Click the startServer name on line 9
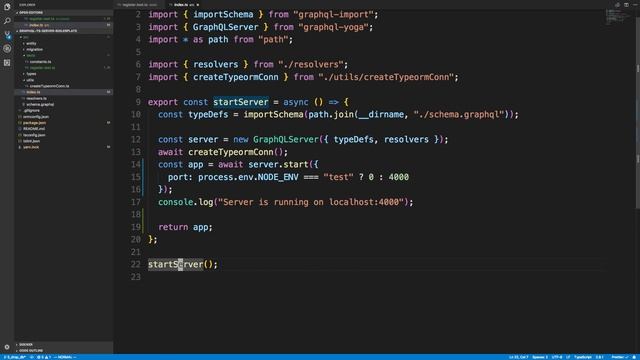The width and height of the screenshot is (640, 360). (x=241, y=102)
